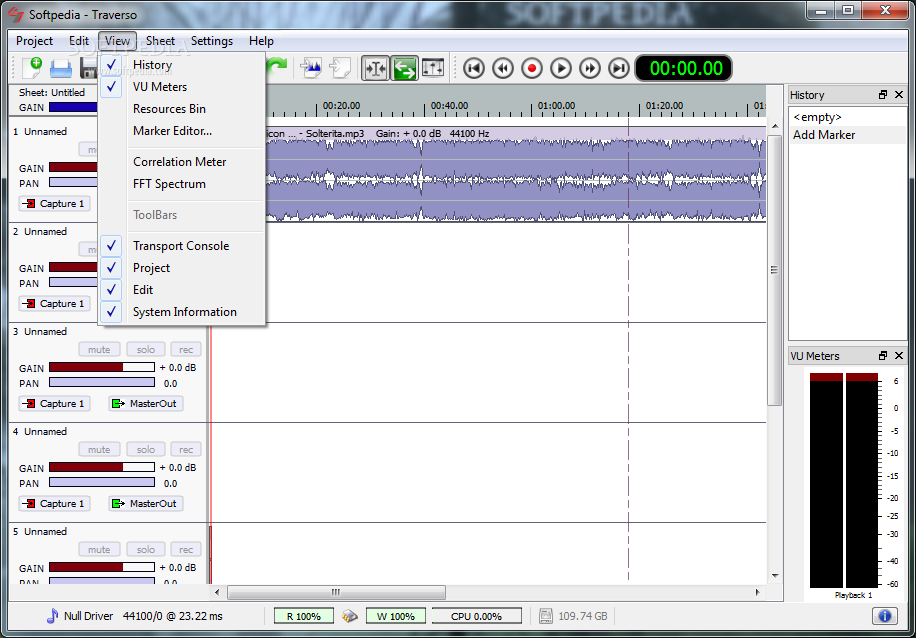
Task: Start recording with the red record button
Action: pos(532,68)
